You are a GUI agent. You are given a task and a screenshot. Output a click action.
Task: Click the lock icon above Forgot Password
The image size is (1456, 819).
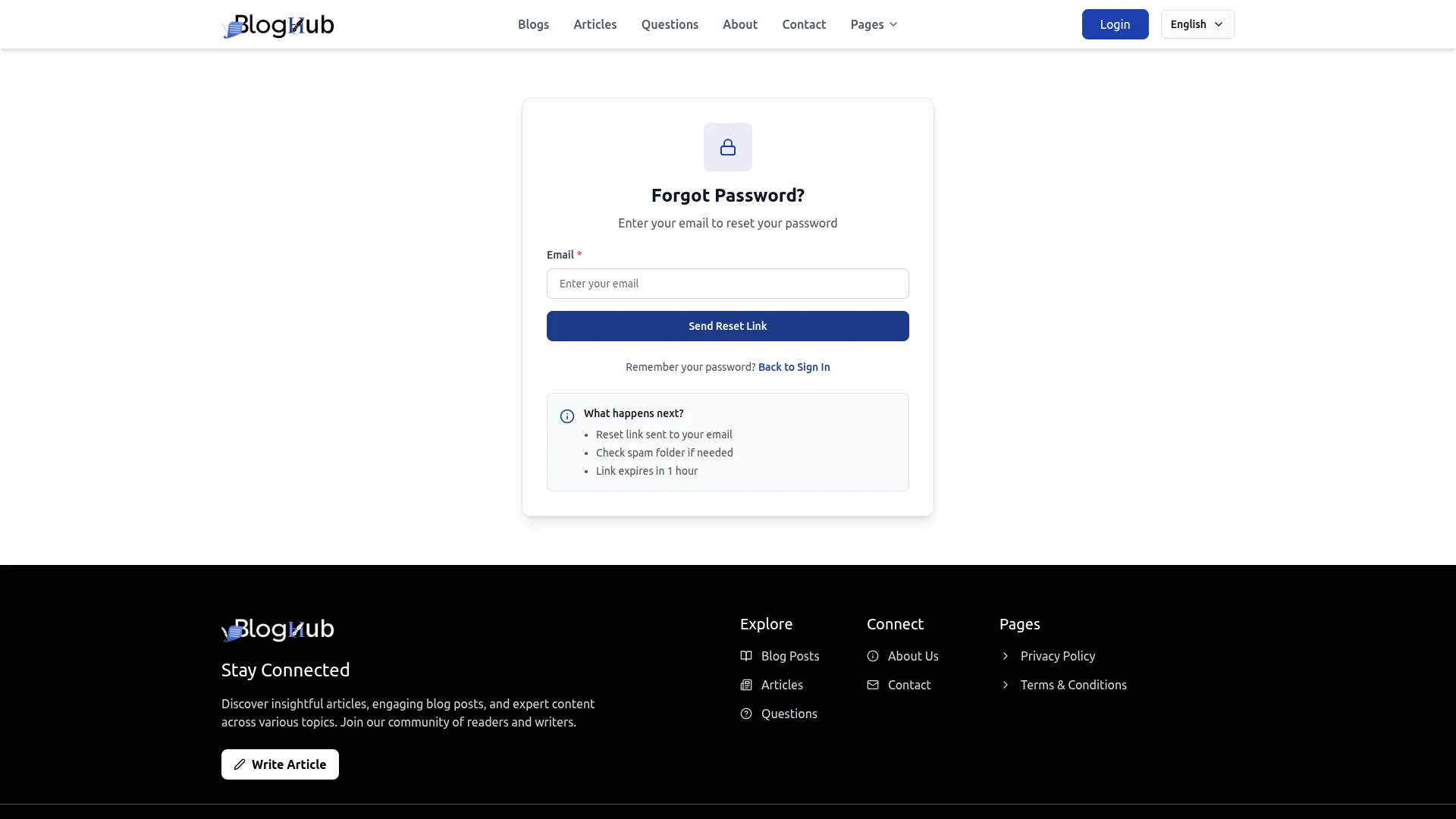(727, 147)
